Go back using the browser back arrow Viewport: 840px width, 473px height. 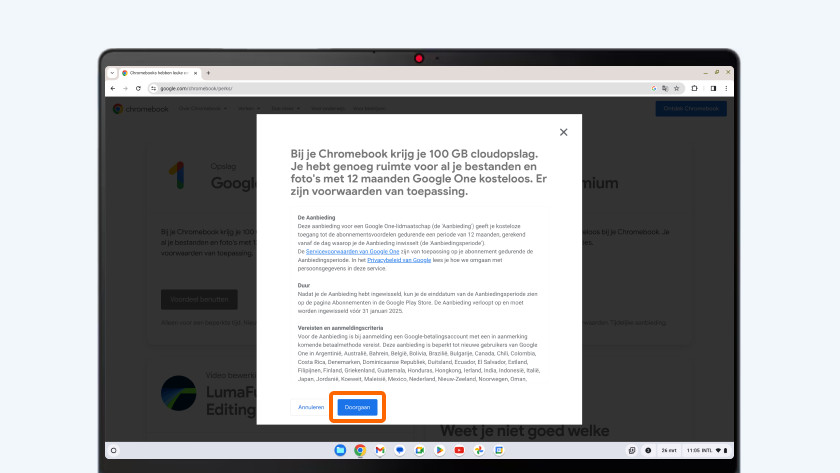click(x=113, y=88)
